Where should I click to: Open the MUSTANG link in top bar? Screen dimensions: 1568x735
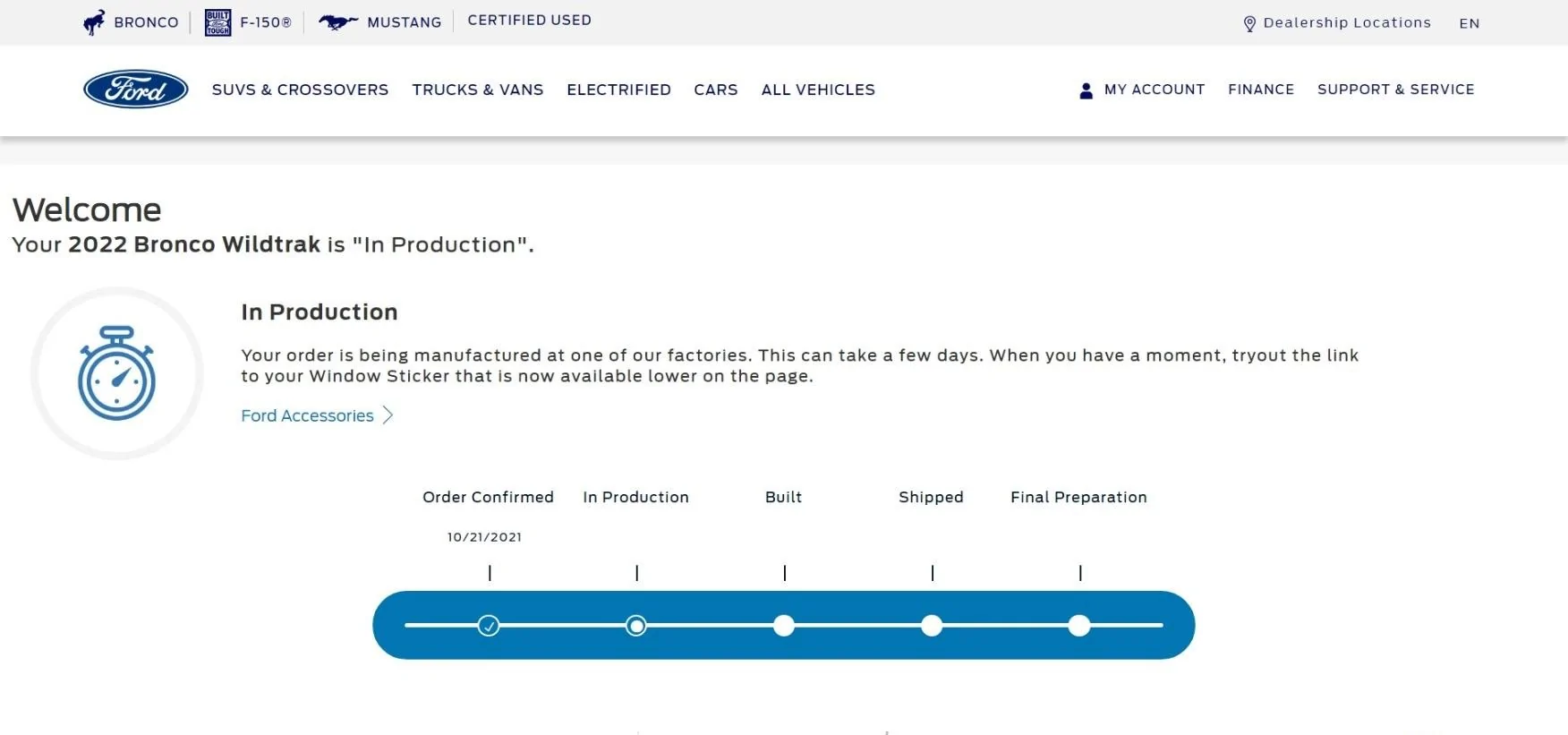405,22
